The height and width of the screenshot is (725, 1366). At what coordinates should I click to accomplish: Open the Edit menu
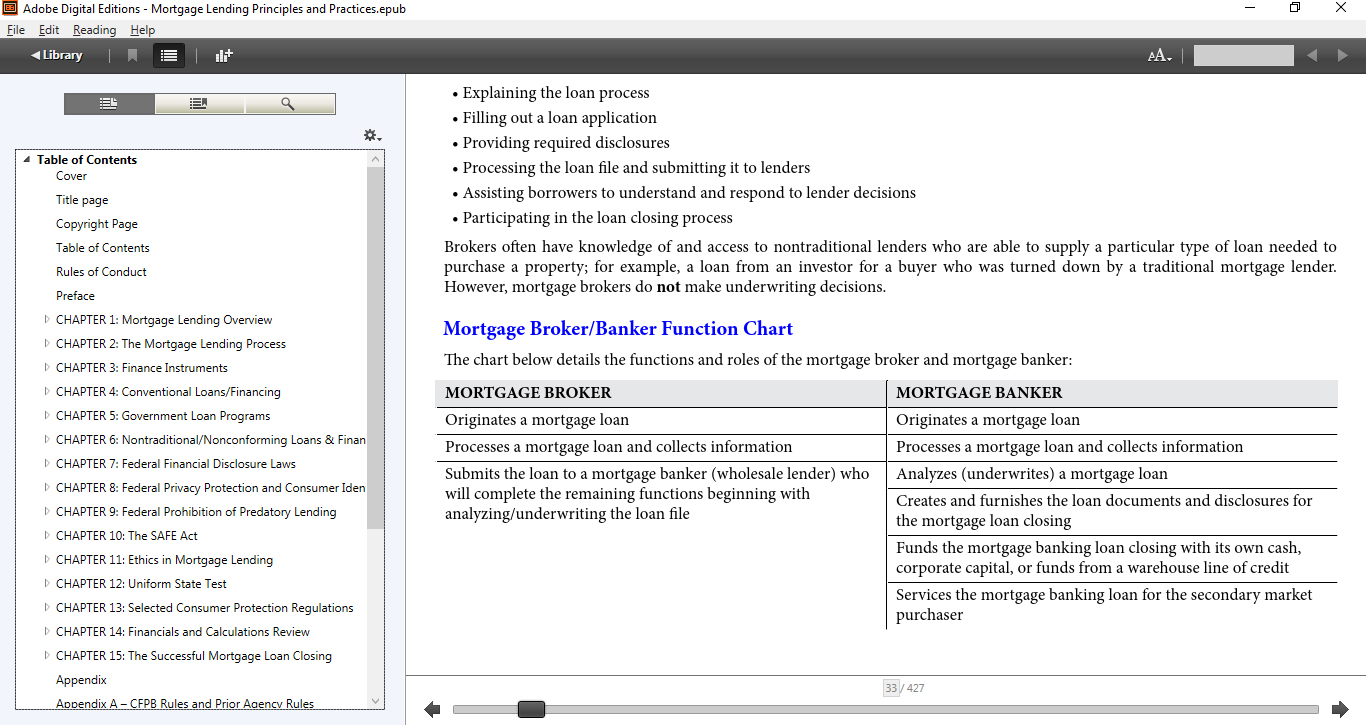(x=49, y=30)
